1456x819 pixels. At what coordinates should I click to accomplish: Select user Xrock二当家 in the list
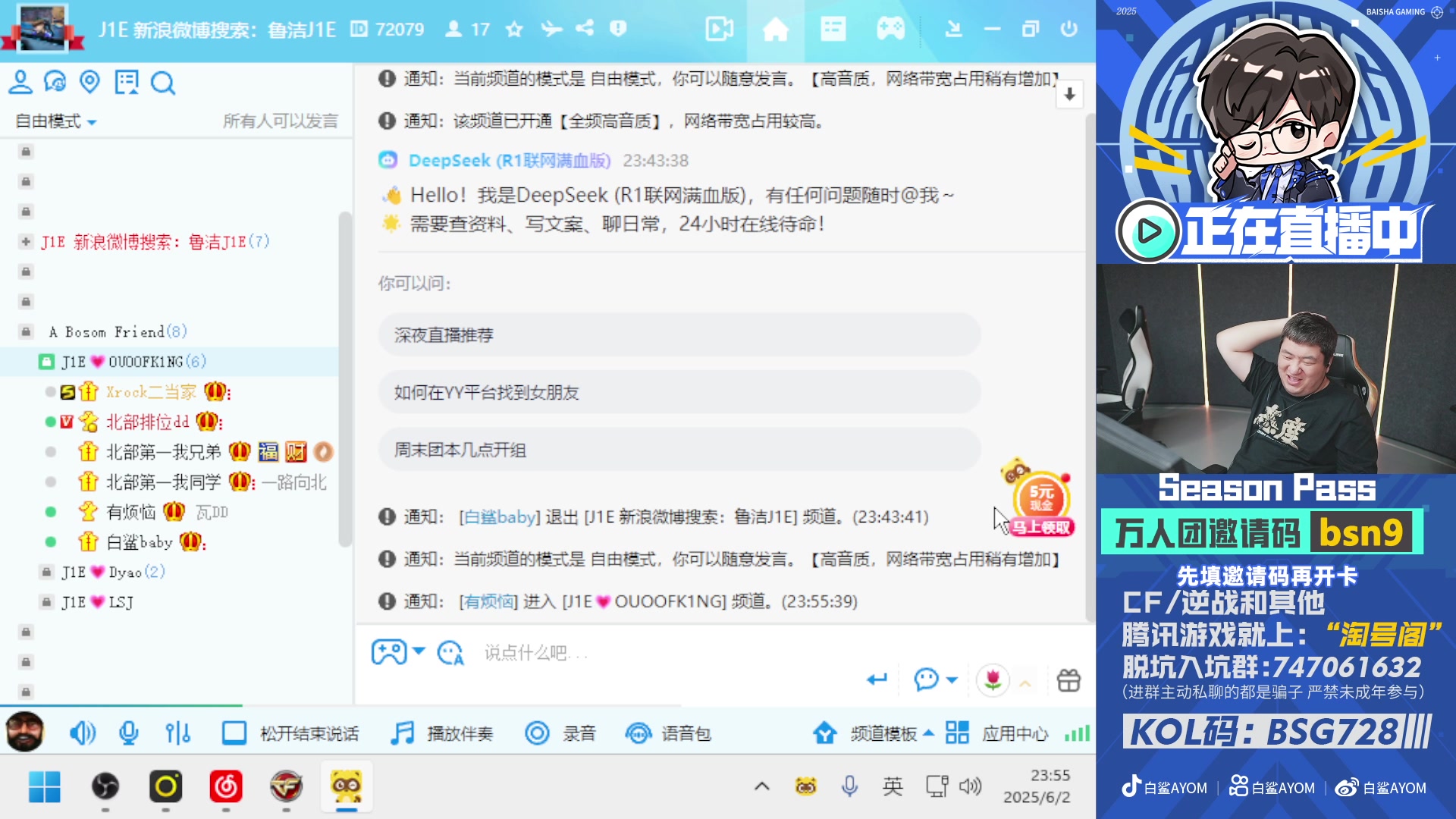151,392
